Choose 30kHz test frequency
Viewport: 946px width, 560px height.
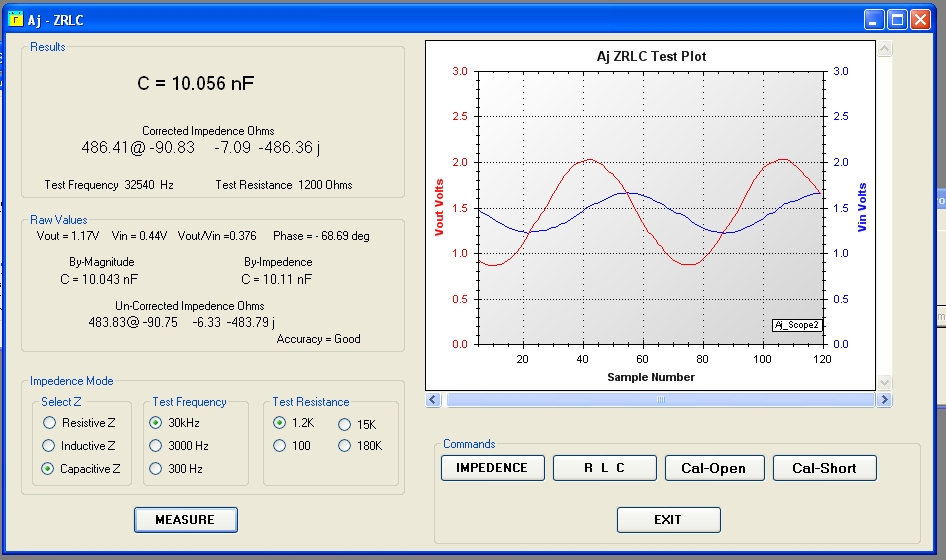click(x=174, y=422)
